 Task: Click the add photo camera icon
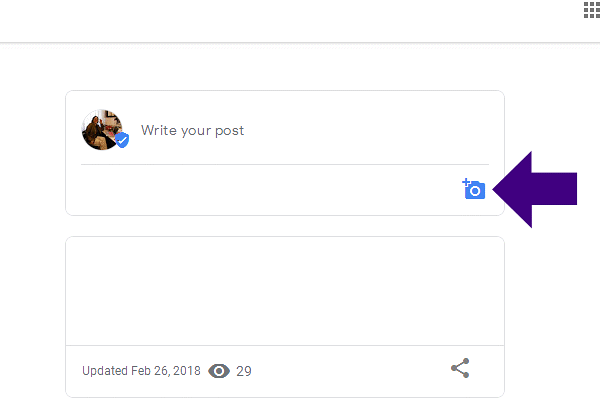[474, 189]
